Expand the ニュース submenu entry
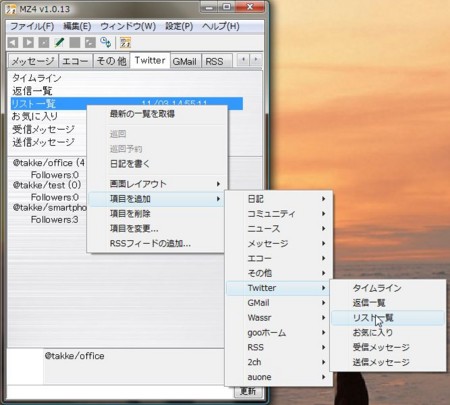 (x=279, y=229)
